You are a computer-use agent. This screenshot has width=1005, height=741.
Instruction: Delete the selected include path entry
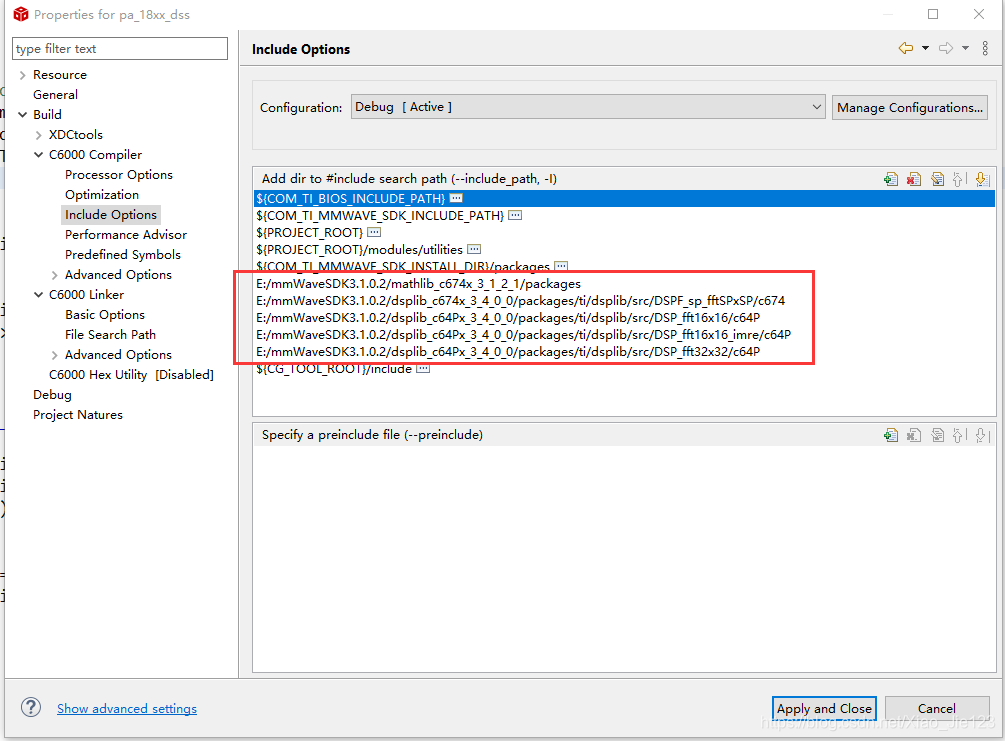point(914,179)
